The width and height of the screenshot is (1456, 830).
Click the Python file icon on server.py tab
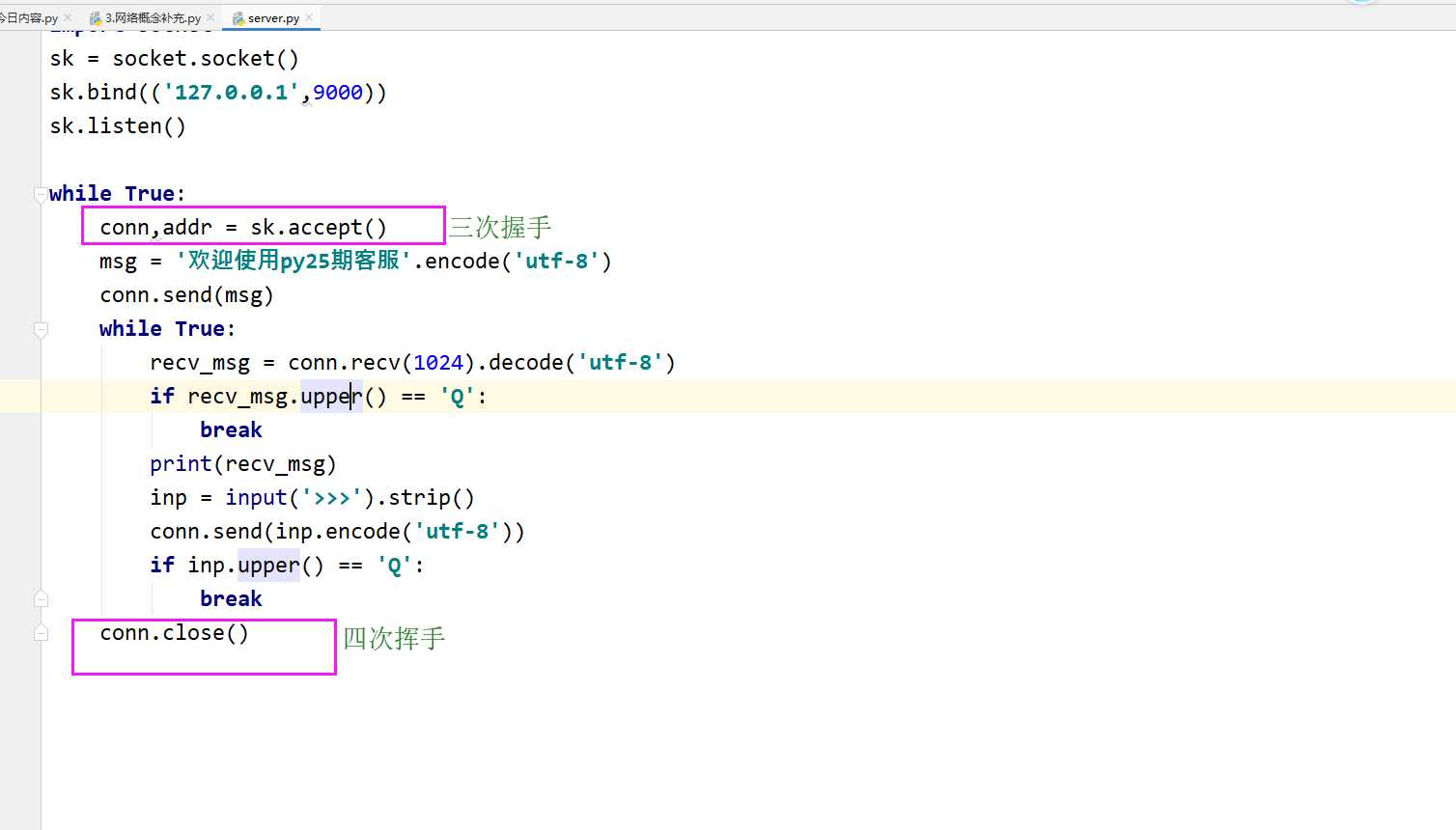click(x=238, y=17)
